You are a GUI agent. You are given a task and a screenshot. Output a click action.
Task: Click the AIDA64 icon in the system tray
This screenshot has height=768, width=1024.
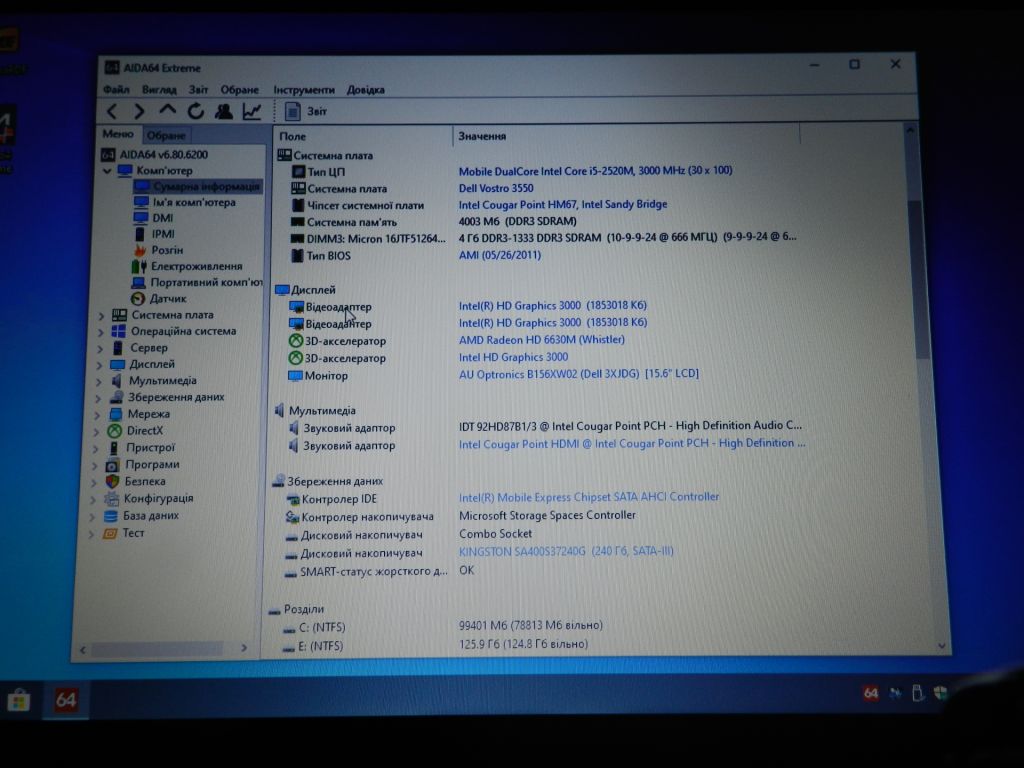coord(871,693)
